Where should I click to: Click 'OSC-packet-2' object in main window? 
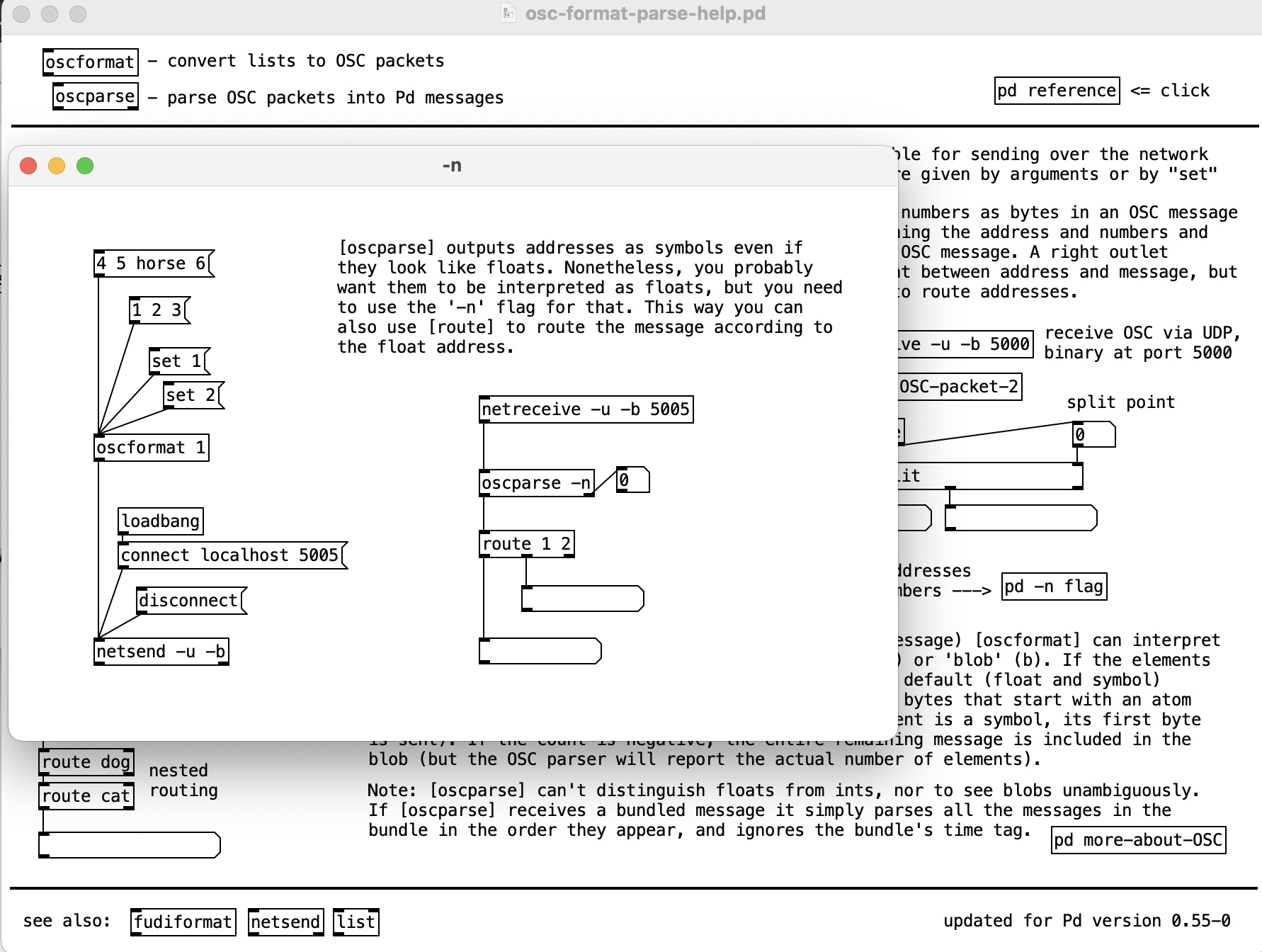(960, 387)
